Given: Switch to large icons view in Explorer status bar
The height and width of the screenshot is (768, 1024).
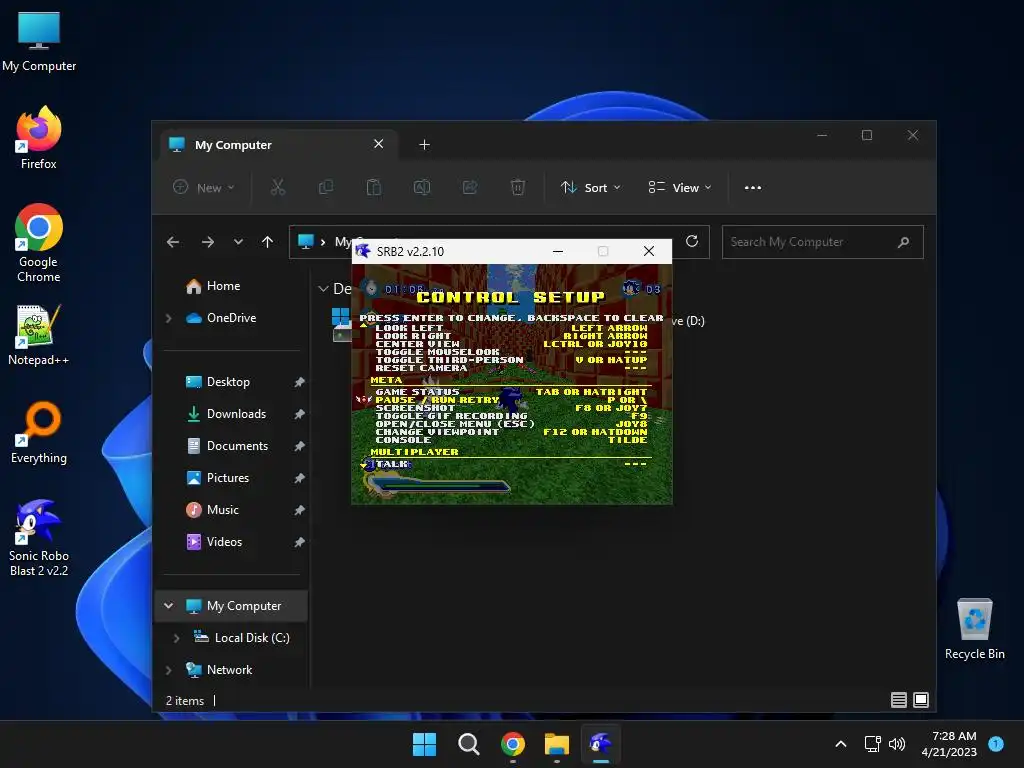Looking at the screenshot, I should point(921,700).
